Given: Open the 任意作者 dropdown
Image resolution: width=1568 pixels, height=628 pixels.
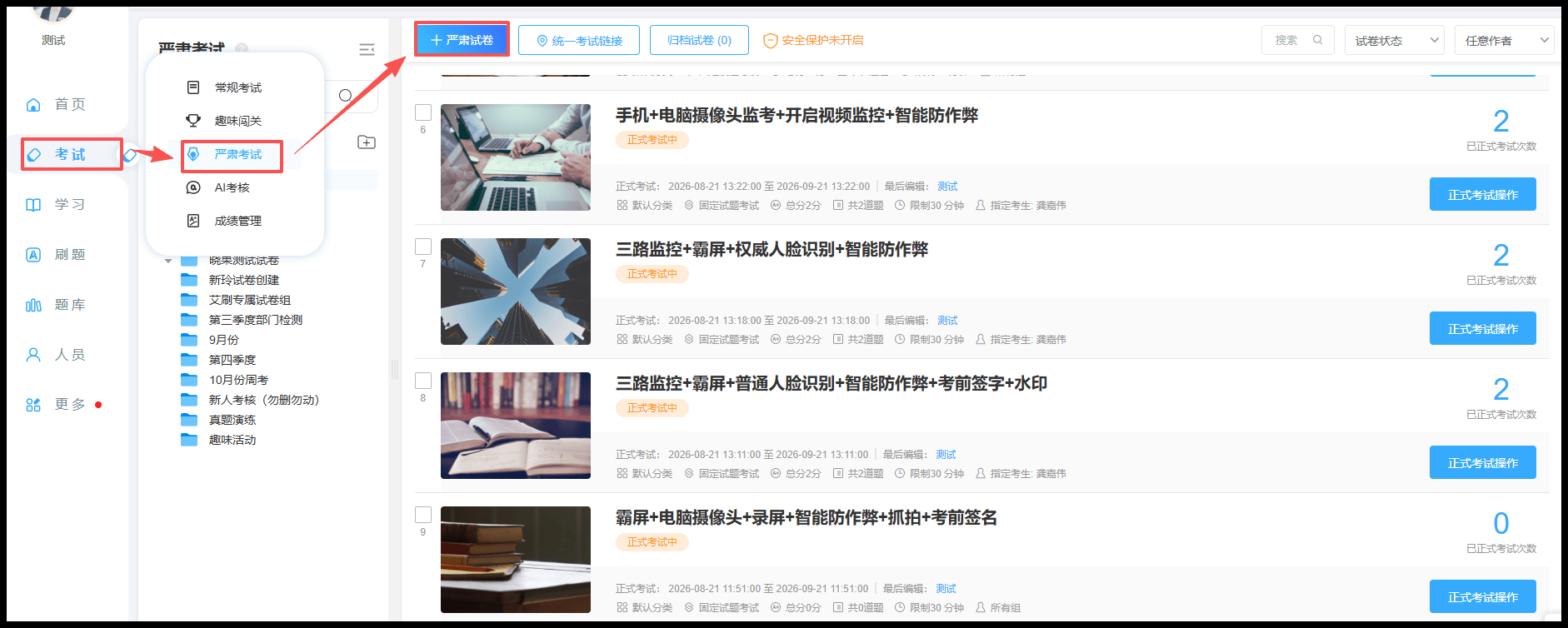Looking at the screenshot, I should click(x=1505, y=40).
